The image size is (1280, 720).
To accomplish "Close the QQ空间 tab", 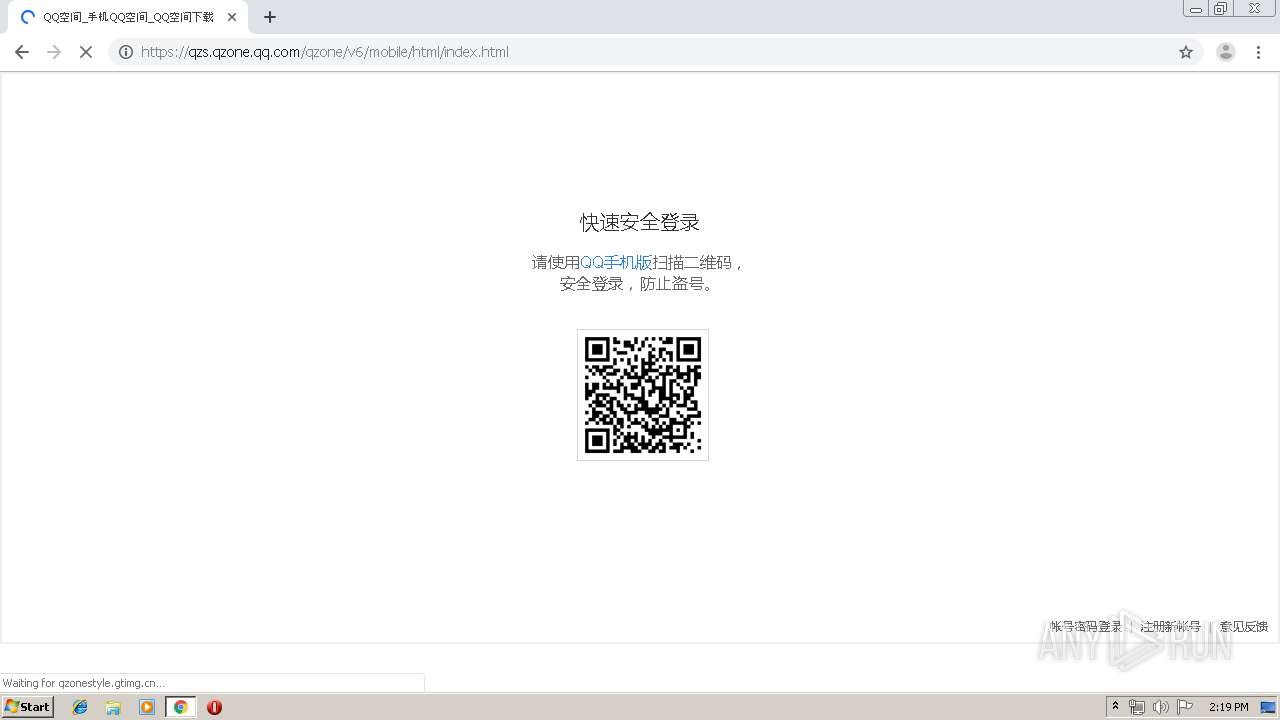I will (232, 17).
